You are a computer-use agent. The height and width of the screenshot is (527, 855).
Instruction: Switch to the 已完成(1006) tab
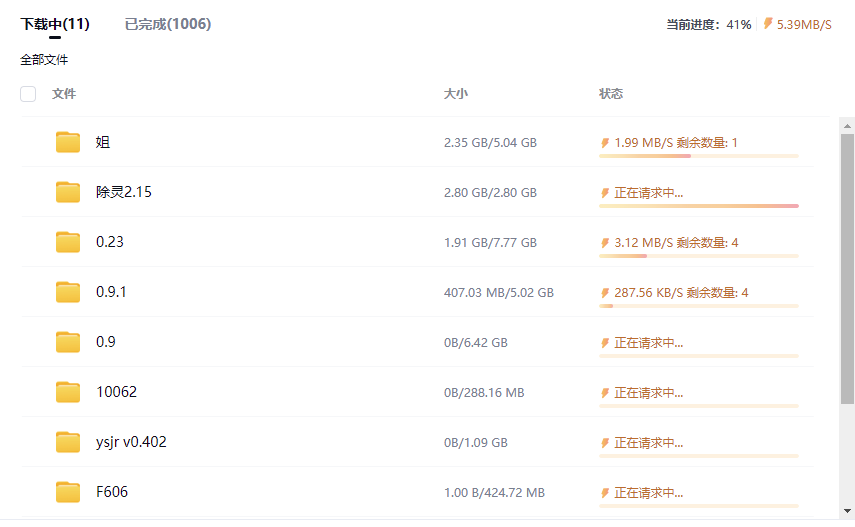point(168,24)
